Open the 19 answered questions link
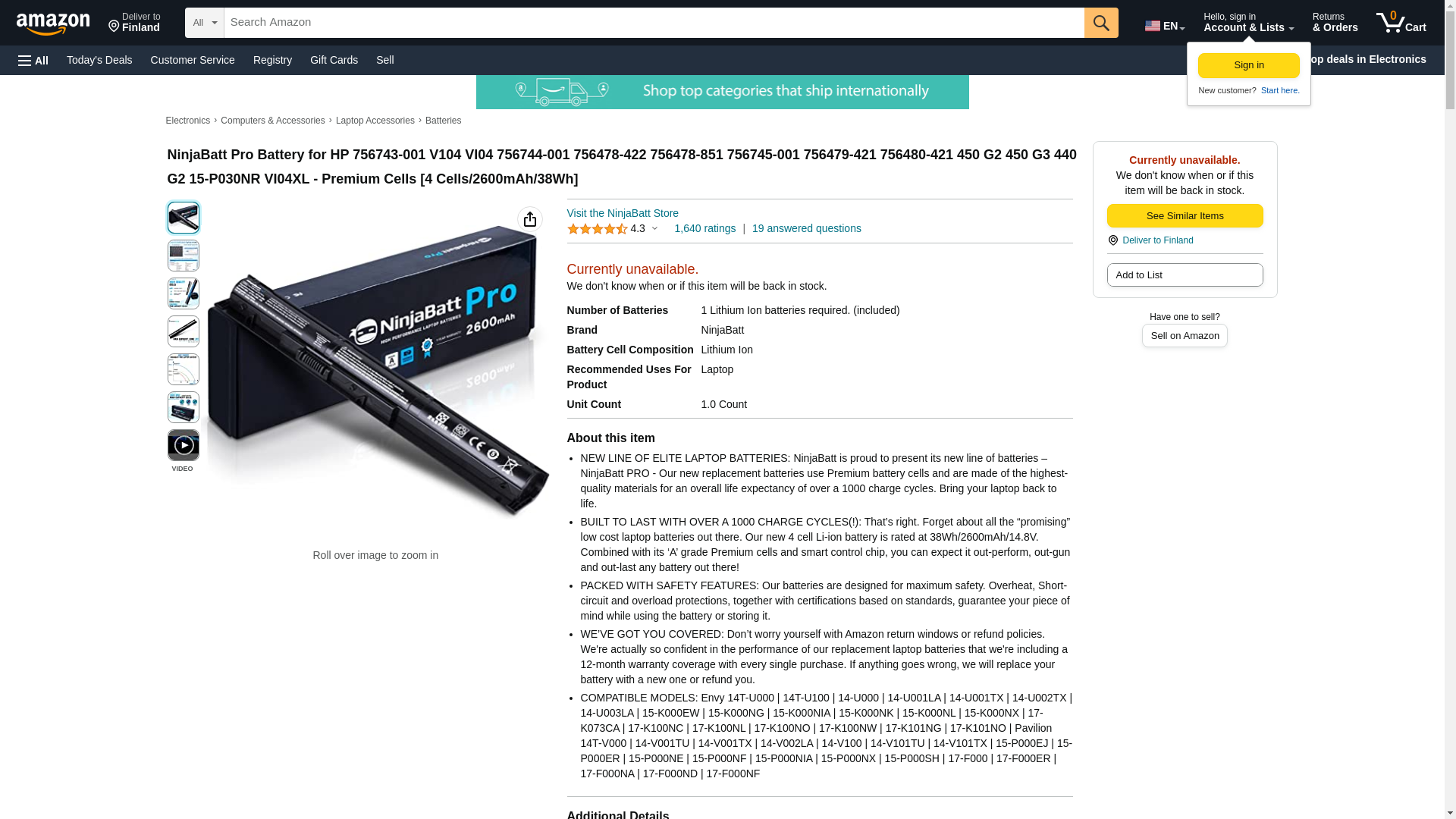This screenshot has width=1456, height=819. coord(807,228)
